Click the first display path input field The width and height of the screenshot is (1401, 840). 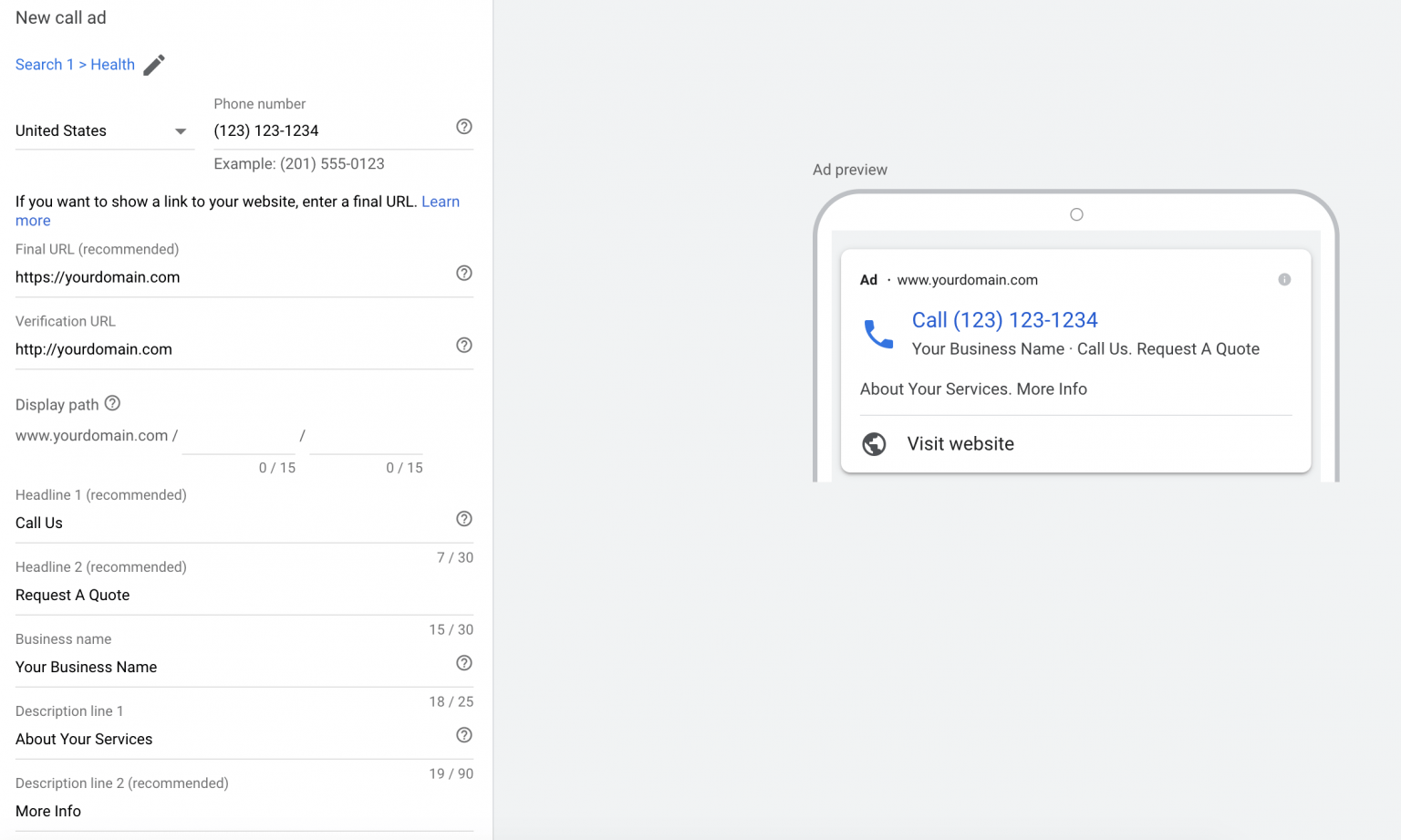[239, 435]
